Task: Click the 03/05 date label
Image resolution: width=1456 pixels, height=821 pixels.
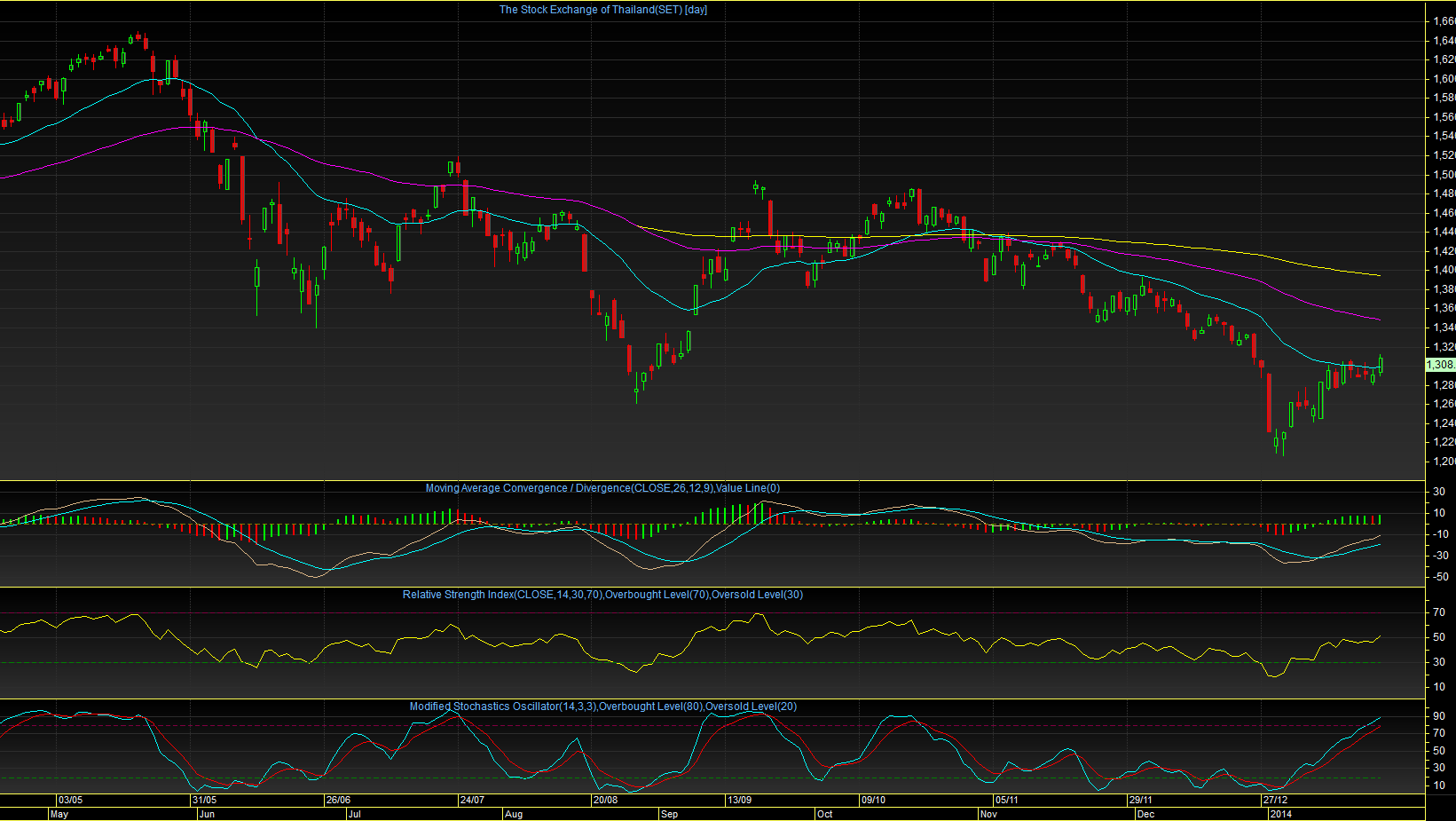Action: pos(70,801)
